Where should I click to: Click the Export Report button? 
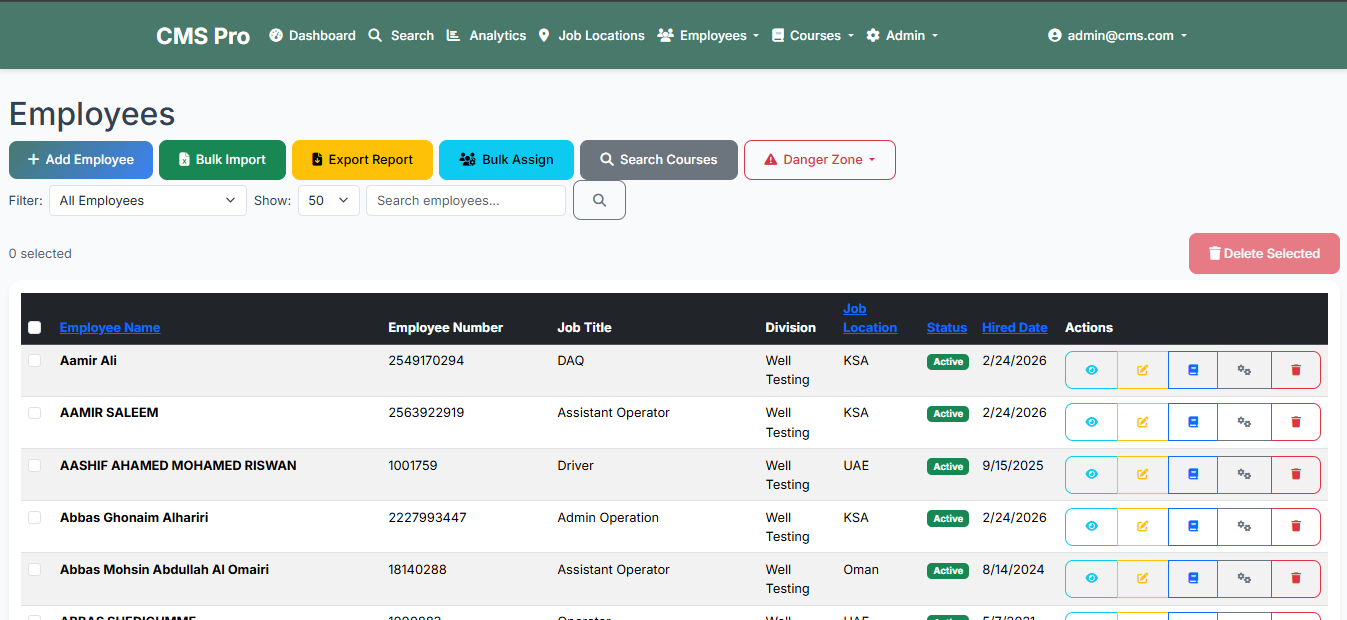pyautogui.click(x=362, y=160)
